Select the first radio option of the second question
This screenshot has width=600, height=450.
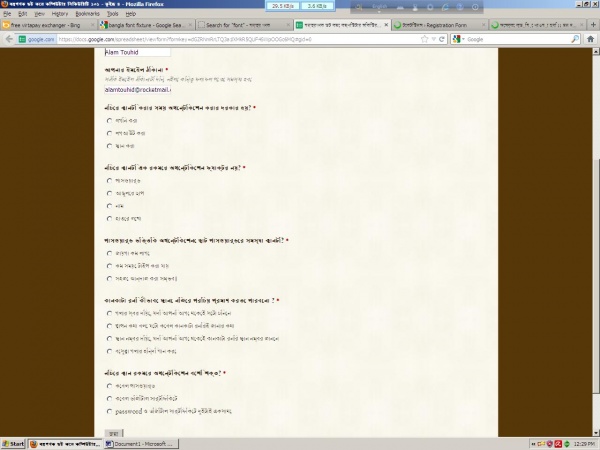[109, 181]
